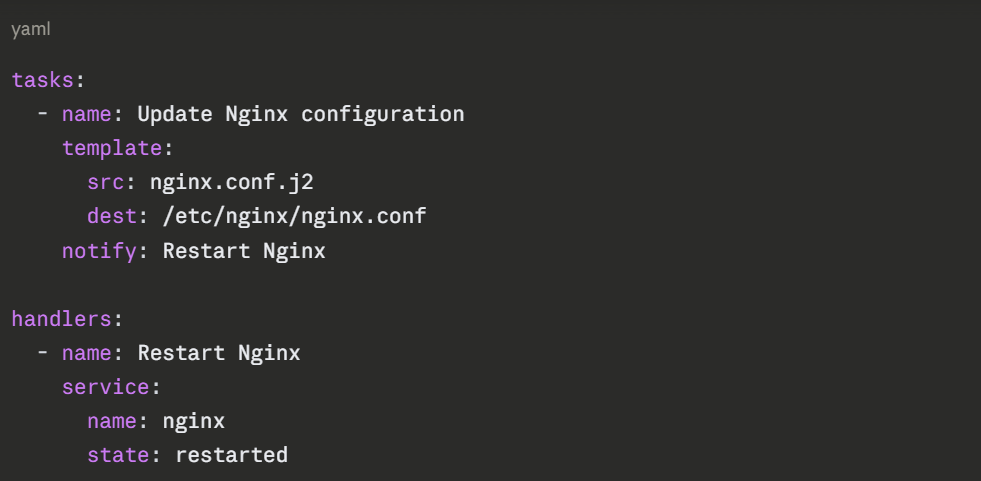Screen dimensions: 981x481
Task: Click the text Update Nginx configuration
Action: point(300,114)
